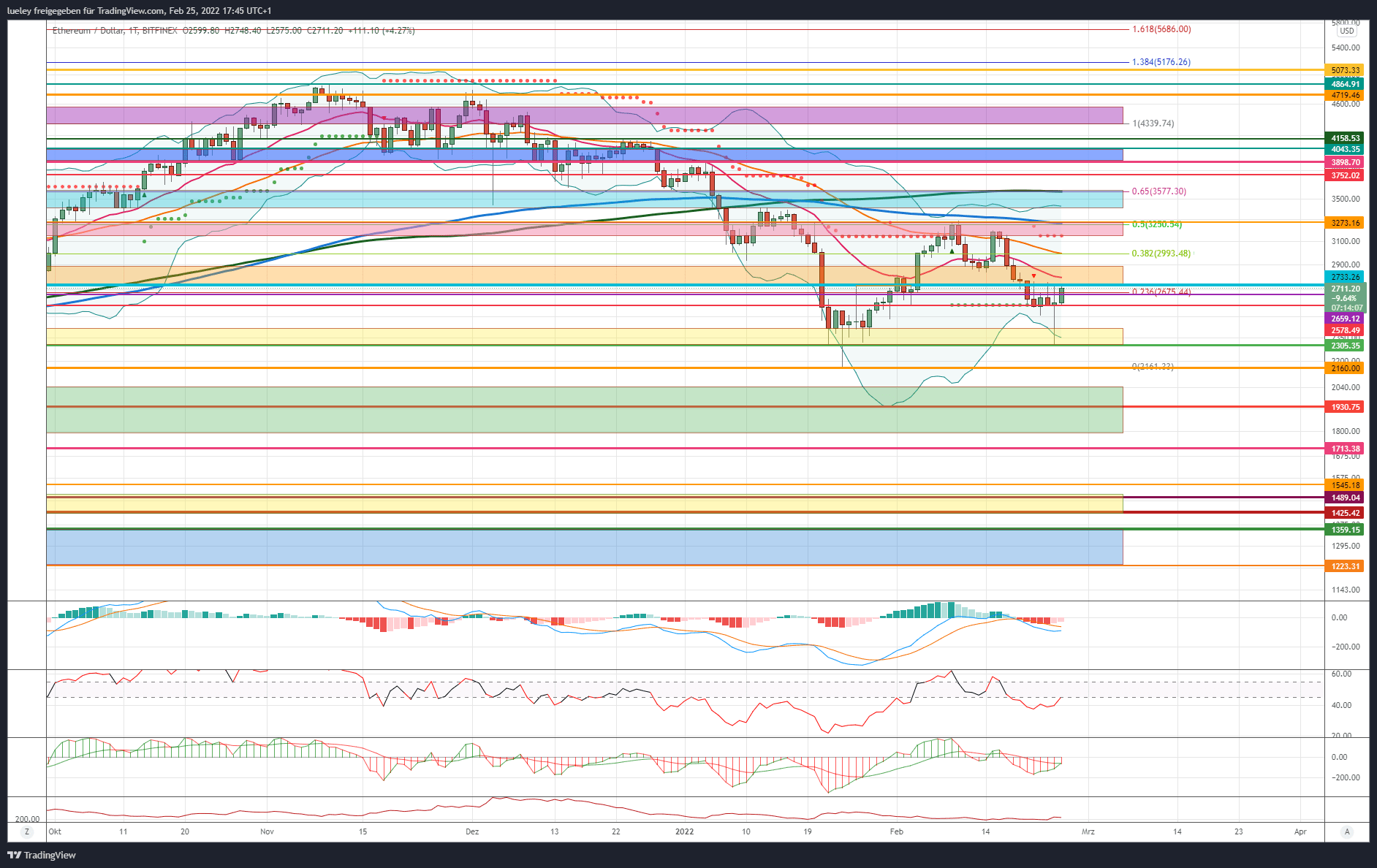This screenshot has width=1377, height=868.
Task: Click the 3752.02 red price label
Action: (x=1345, y=176)
